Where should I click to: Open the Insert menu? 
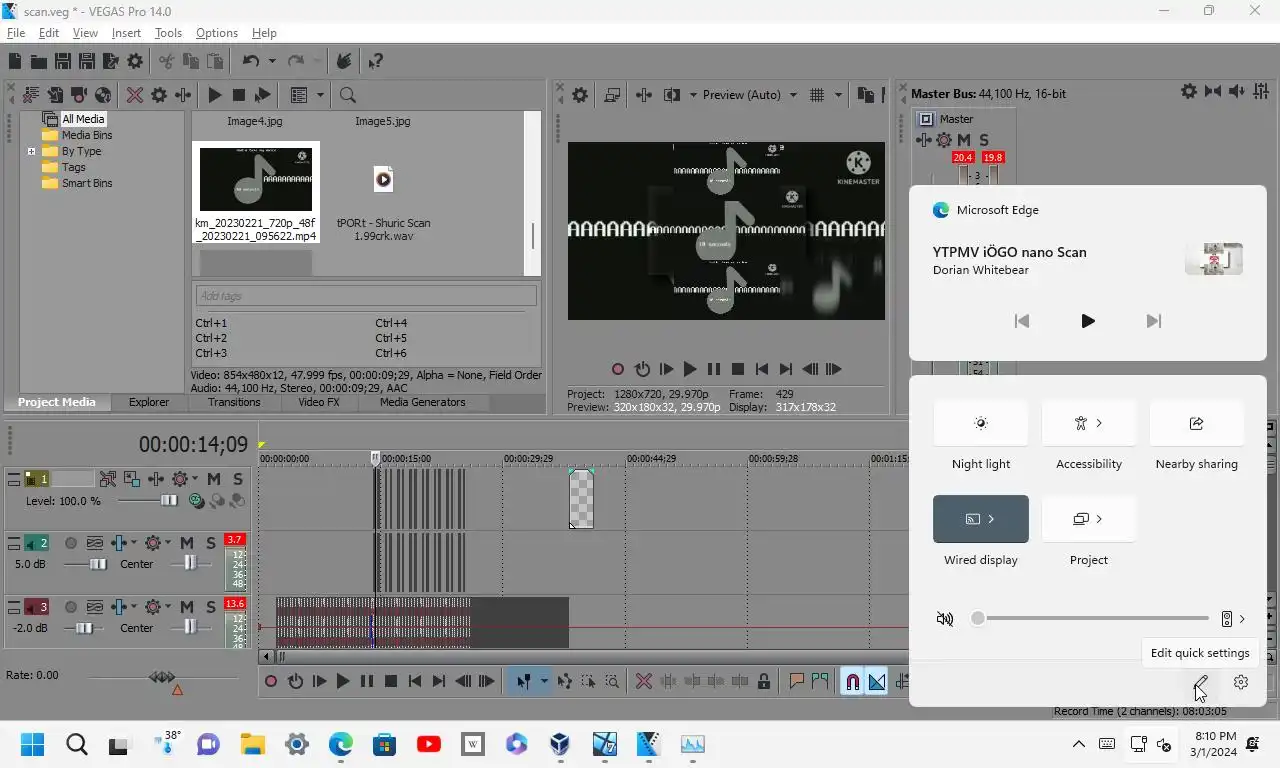[x=126, y=33]
